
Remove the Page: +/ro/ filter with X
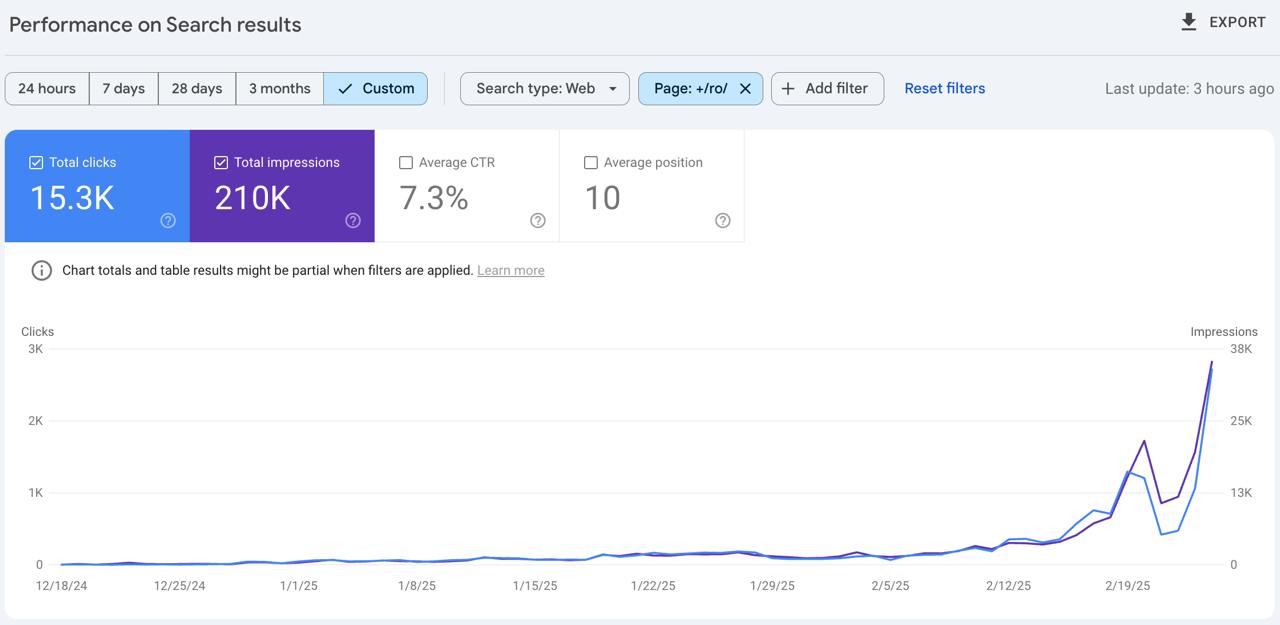(745, 88)
